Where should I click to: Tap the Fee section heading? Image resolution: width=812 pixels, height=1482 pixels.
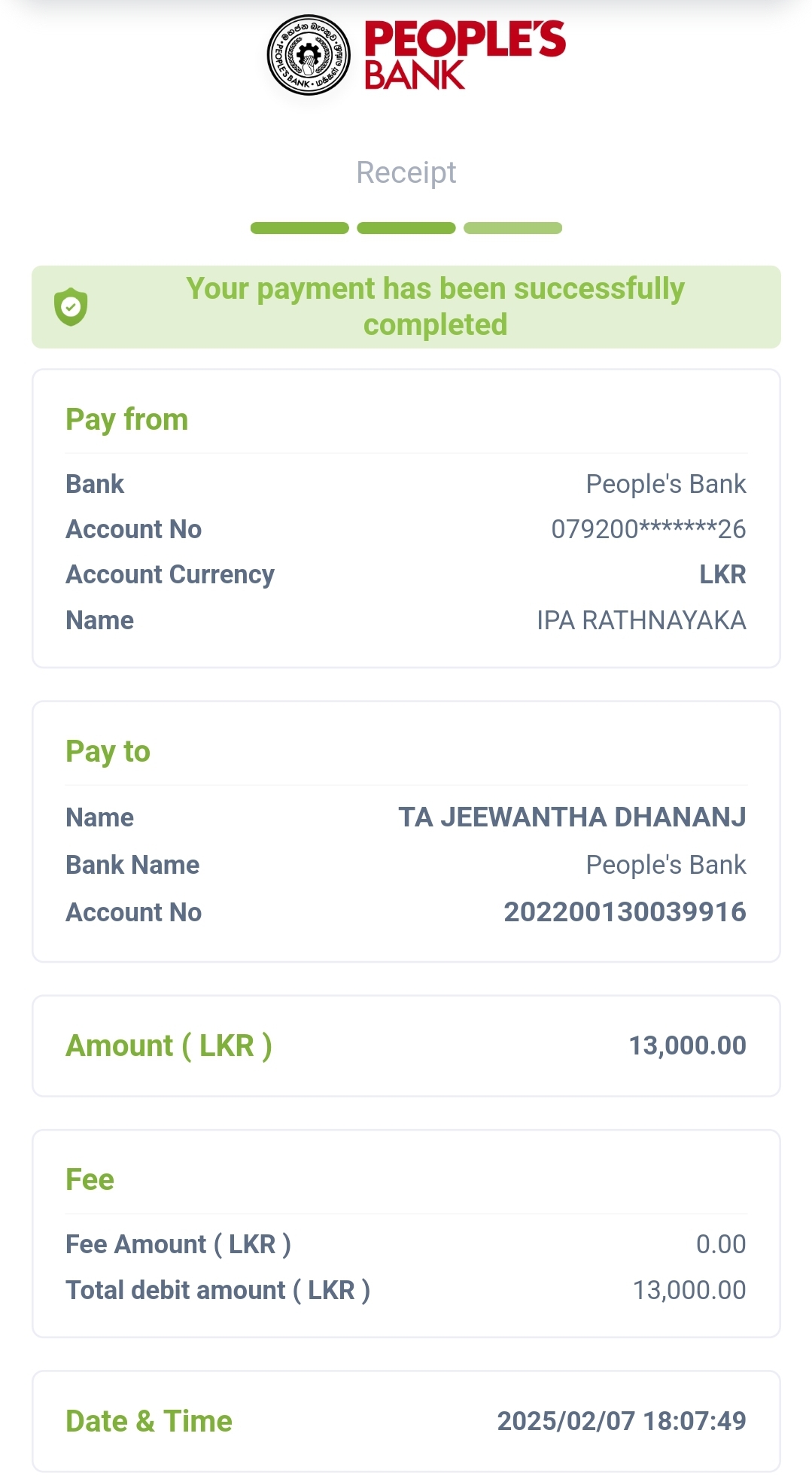point(90,1179)
